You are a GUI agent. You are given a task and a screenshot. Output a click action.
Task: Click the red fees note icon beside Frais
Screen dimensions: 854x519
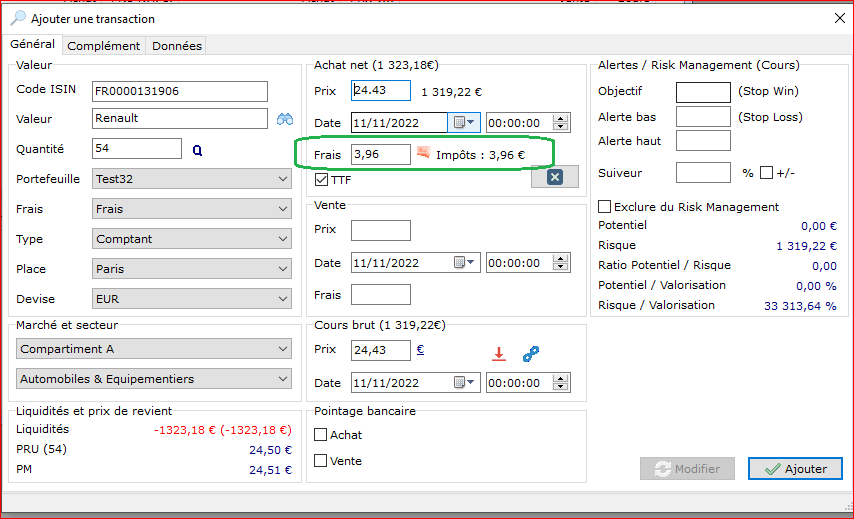pos(423,152)
